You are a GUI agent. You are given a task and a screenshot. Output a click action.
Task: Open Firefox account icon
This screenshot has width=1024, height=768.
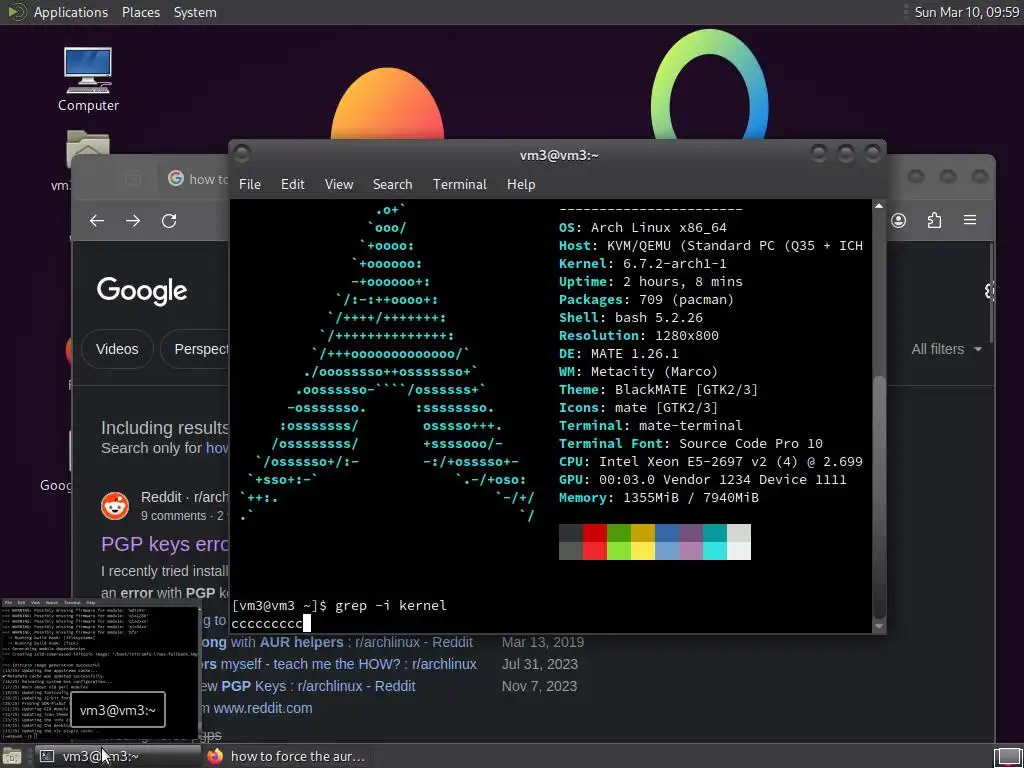899,220
